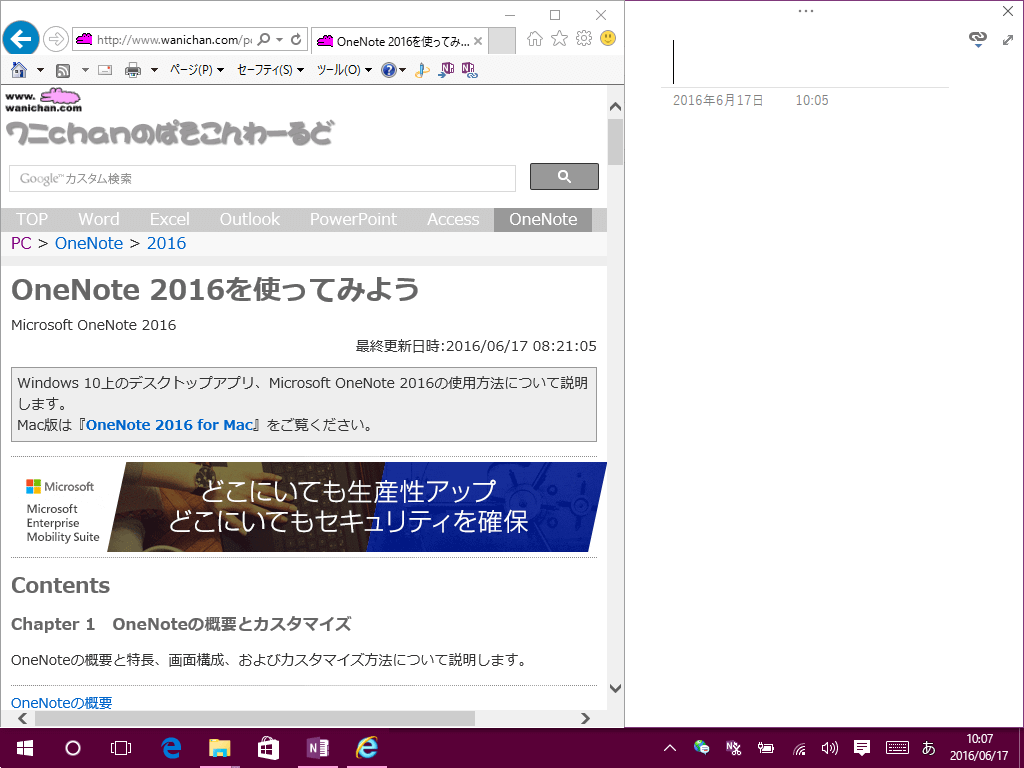Open the three-dots menu atop OneNote window
This screenshot has height=768, width=1024.
pyautogui.click(x=806, y=11)
